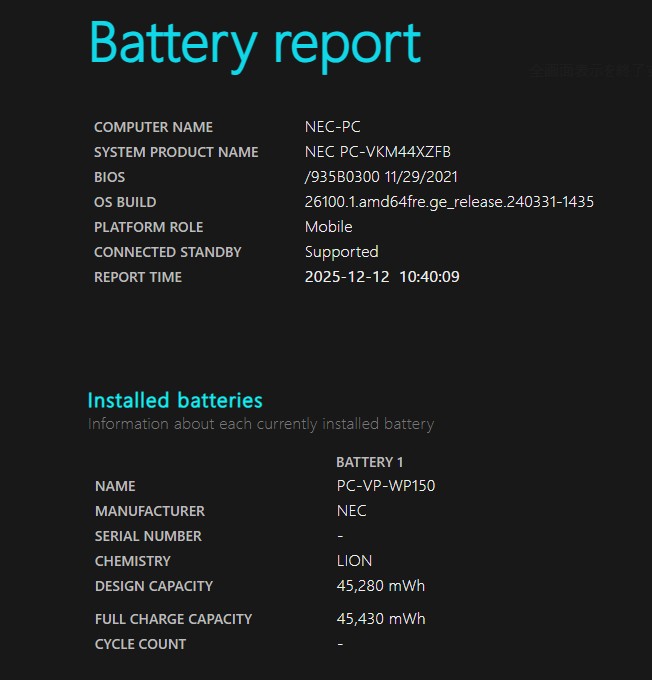The image size is (652, 680).
Task: Click the MANUFACTURER value NEC
Action: [351, 511]
